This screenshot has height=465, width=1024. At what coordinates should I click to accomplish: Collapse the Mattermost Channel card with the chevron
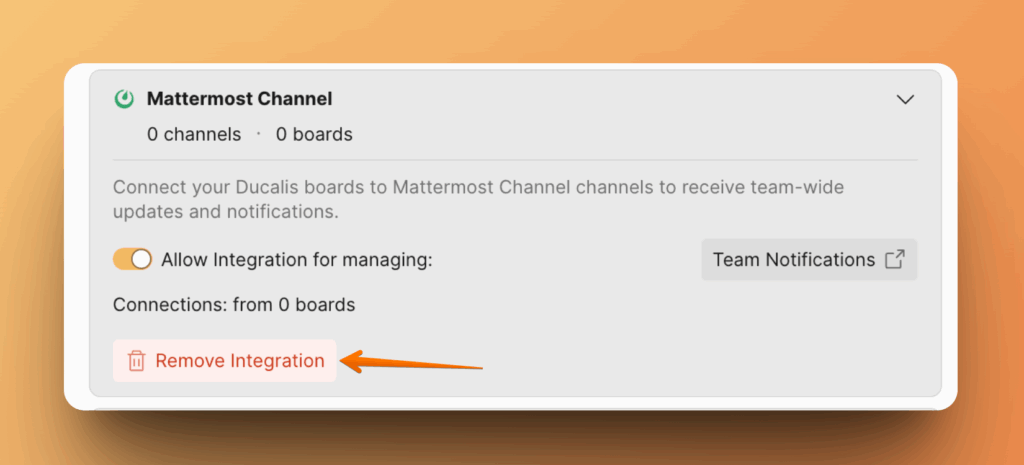coord(905,99)
